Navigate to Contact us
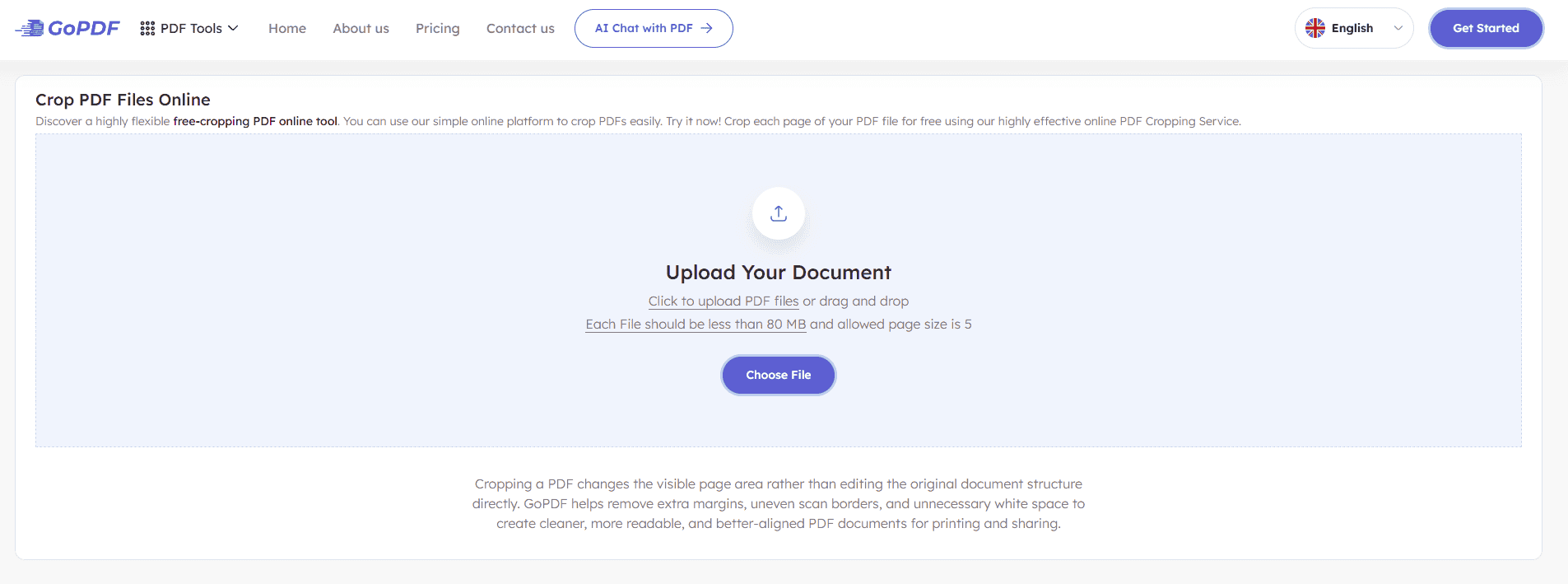 520,28
